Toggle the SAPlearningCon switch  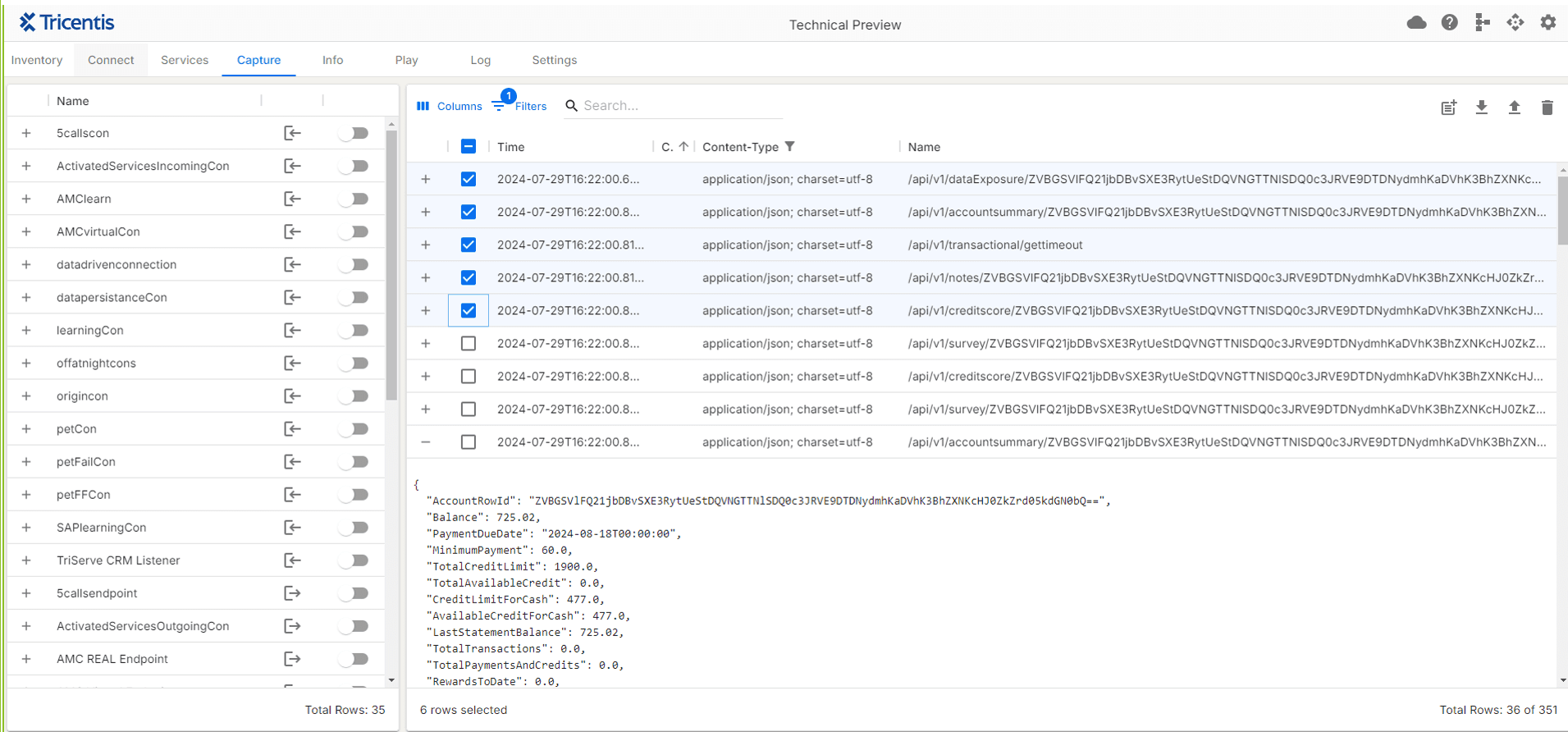pos(354,528)
